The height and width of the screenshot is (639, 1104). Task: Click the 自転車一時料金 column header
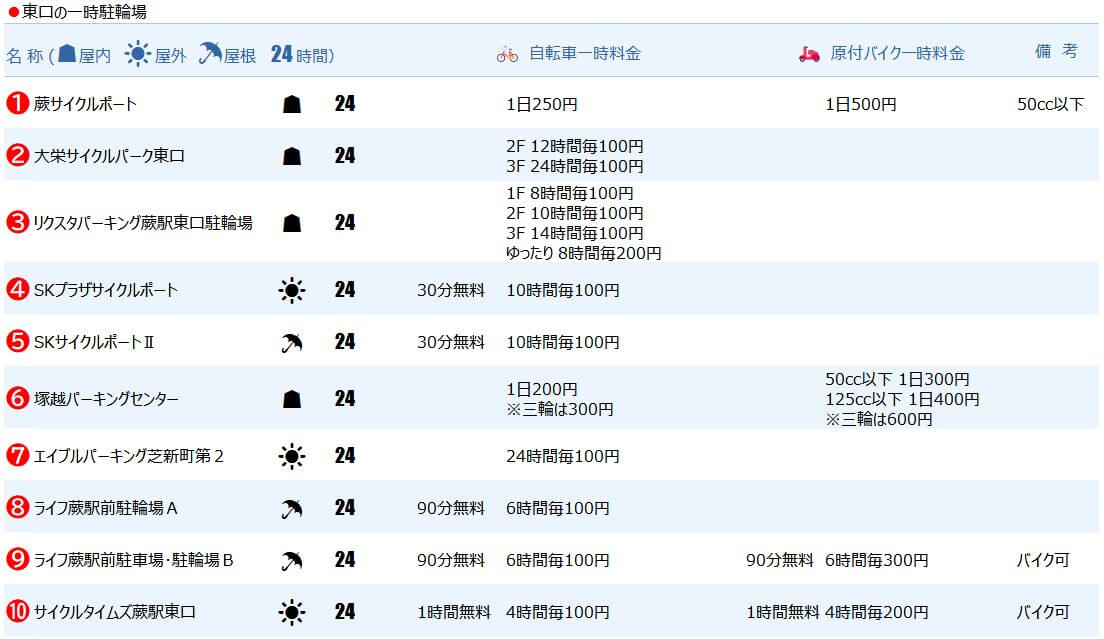tap(584, 54)
